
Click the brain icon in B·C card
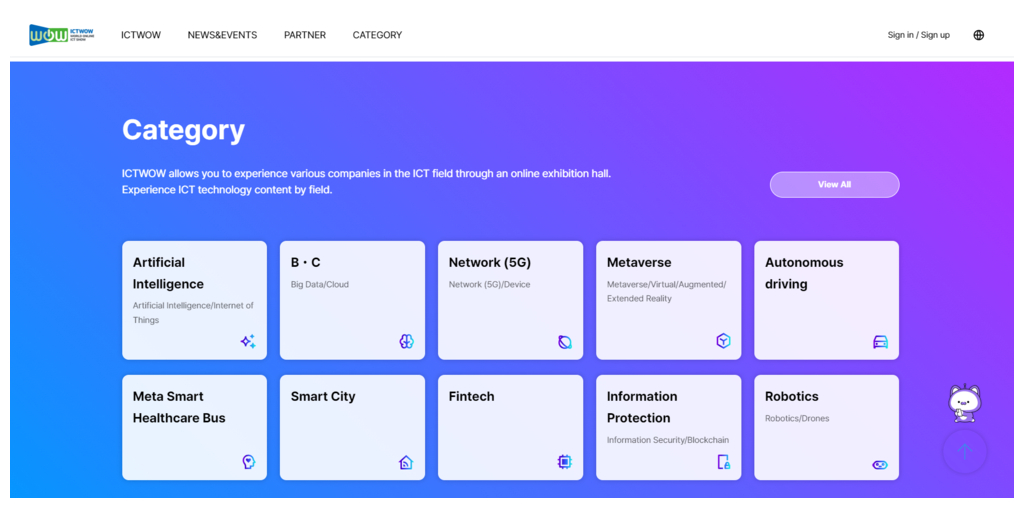[406, 341]
